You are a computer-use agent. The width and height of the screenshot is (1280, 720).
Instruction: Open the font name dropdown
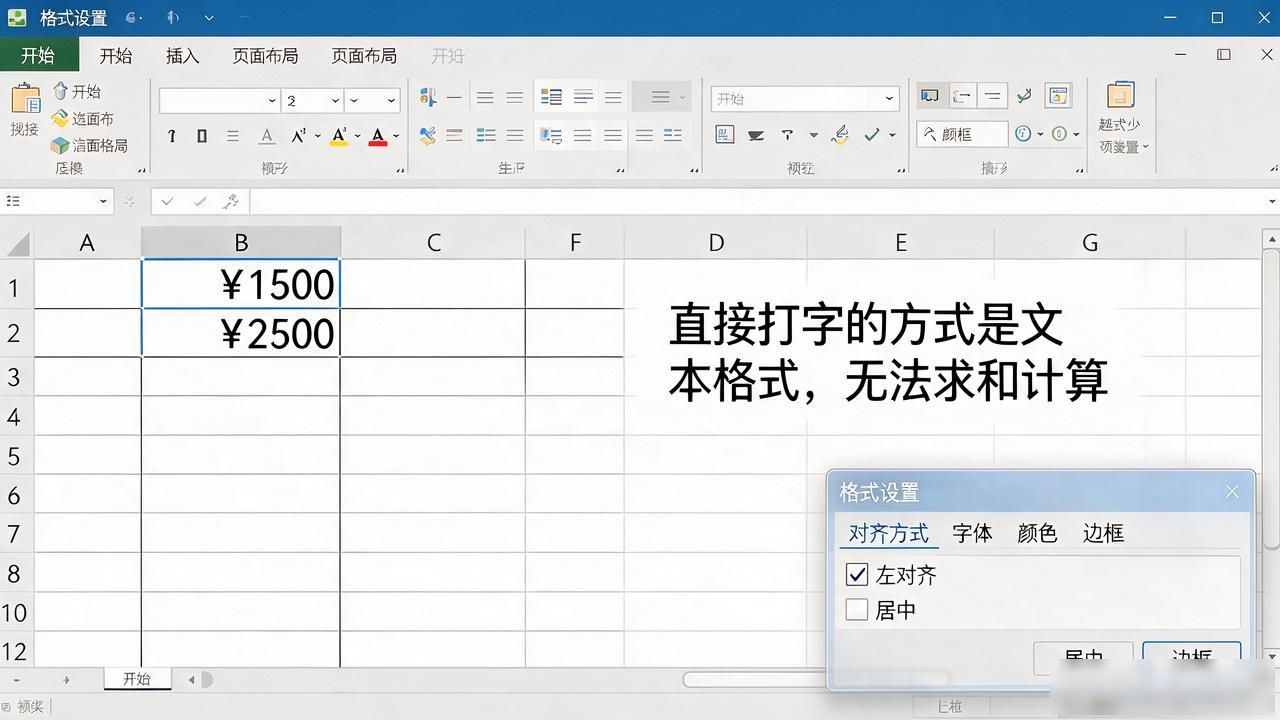pos(272,100)
